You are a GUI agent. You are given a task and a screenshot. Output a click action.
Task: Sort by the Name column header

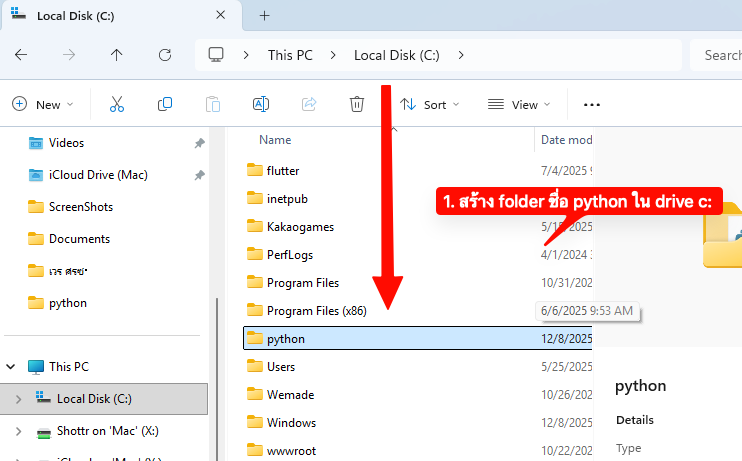click(275, 140)
